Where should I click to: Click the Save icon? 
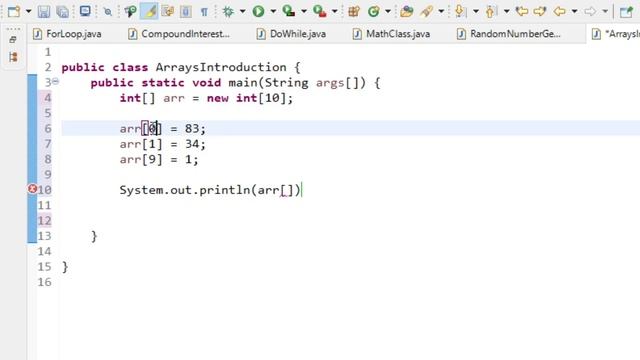click(44, 11)
